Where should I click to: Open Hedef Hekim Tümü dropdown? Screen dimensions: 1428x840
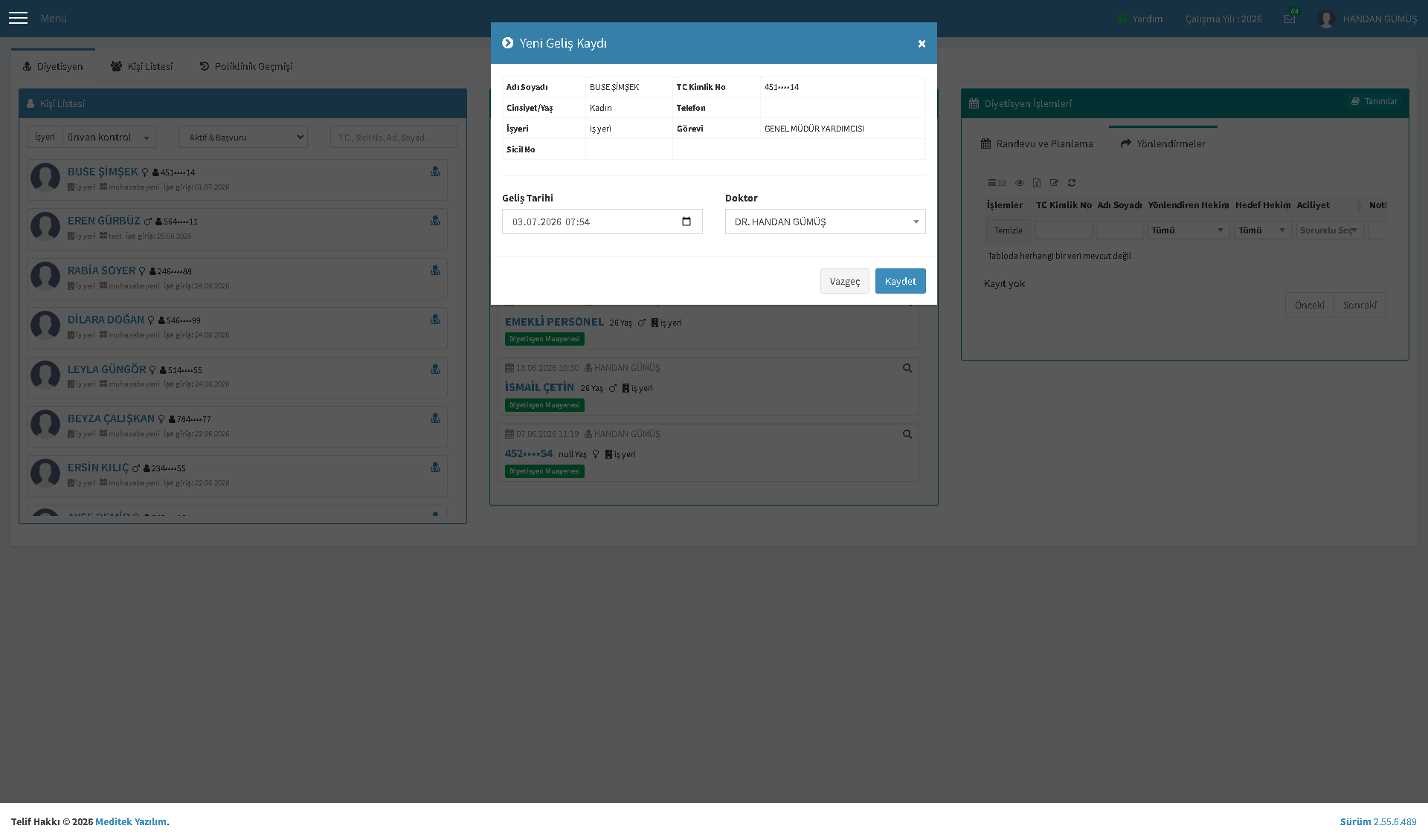tap(1263, 230)
